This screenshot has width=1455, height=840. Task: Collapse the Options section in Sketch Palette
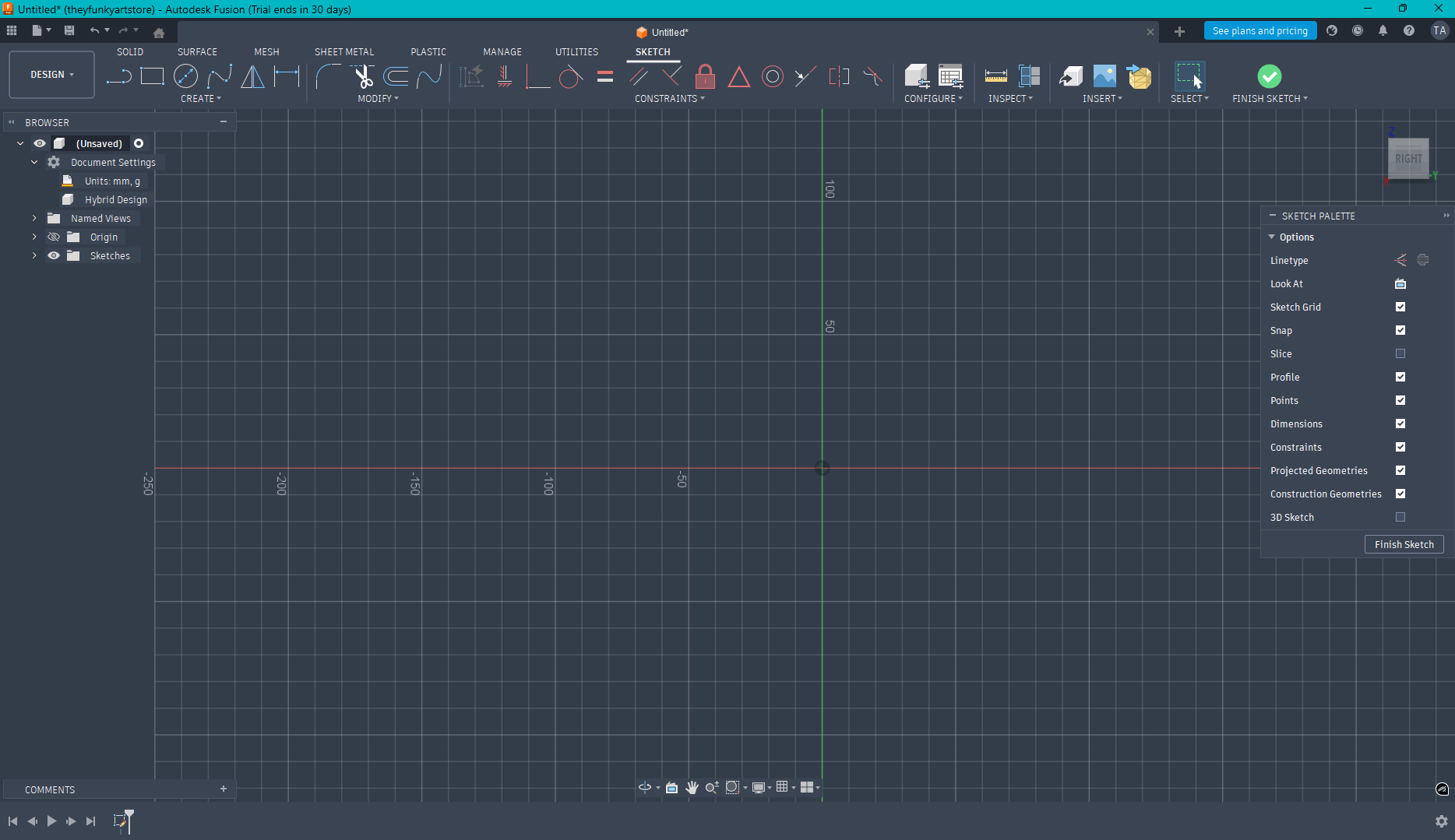tap(1272, 237)
